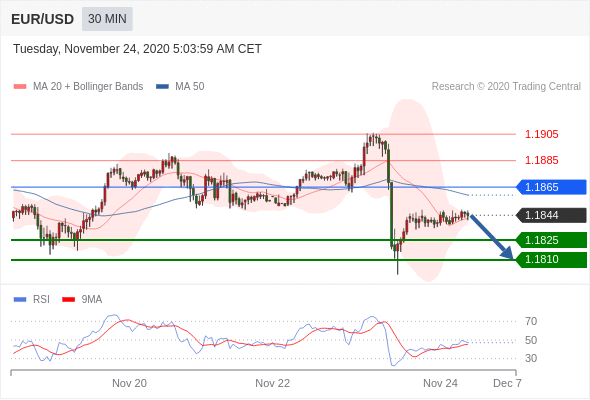Toggle the RSI legend label
Image resolution: width=590 pixels, height=400 pixels.
click(x=41, y=300)
